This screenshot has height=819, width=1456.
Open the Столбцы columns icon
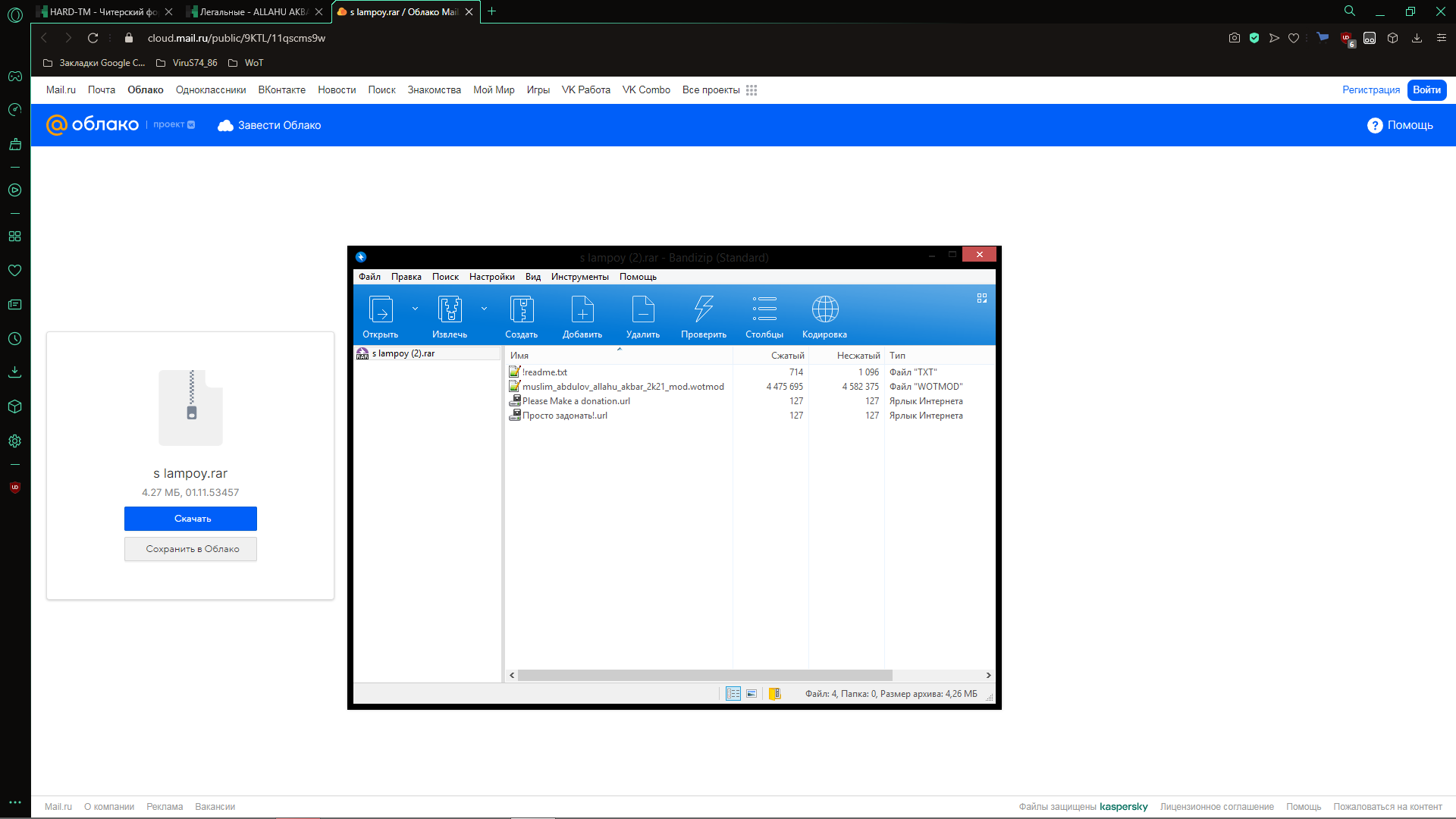[x=764, y=309]
